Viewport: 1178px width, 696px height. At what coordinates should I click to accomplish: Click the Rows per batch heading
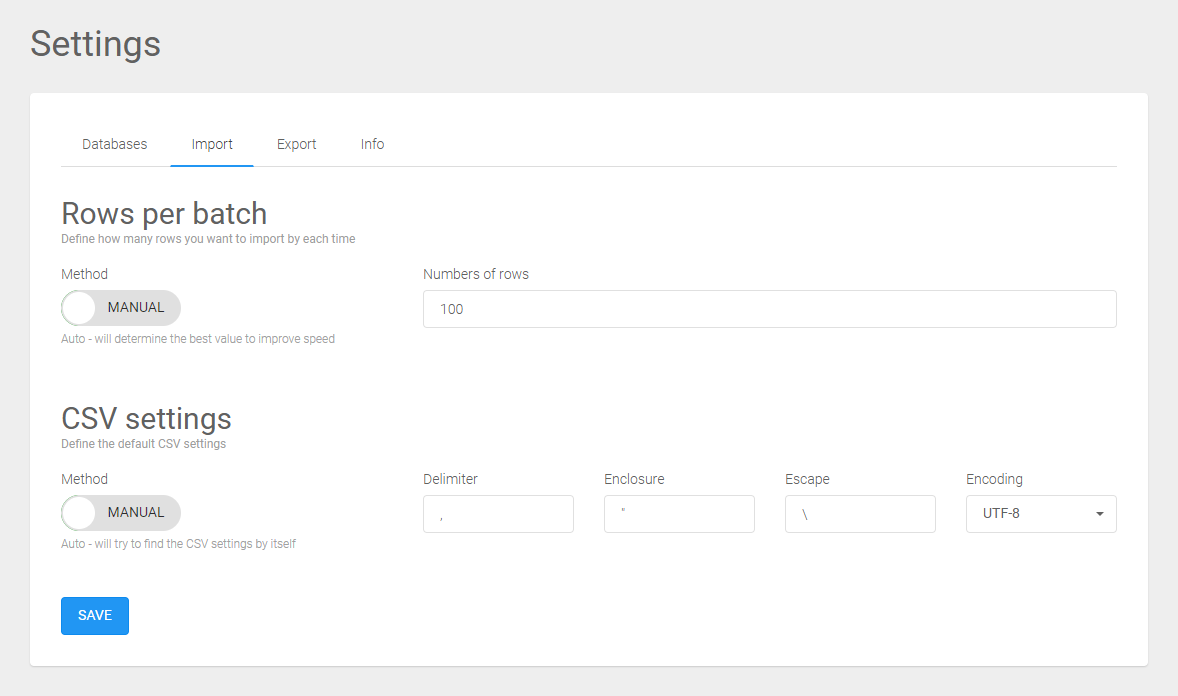pyautogui.click(x=164, y=213)
